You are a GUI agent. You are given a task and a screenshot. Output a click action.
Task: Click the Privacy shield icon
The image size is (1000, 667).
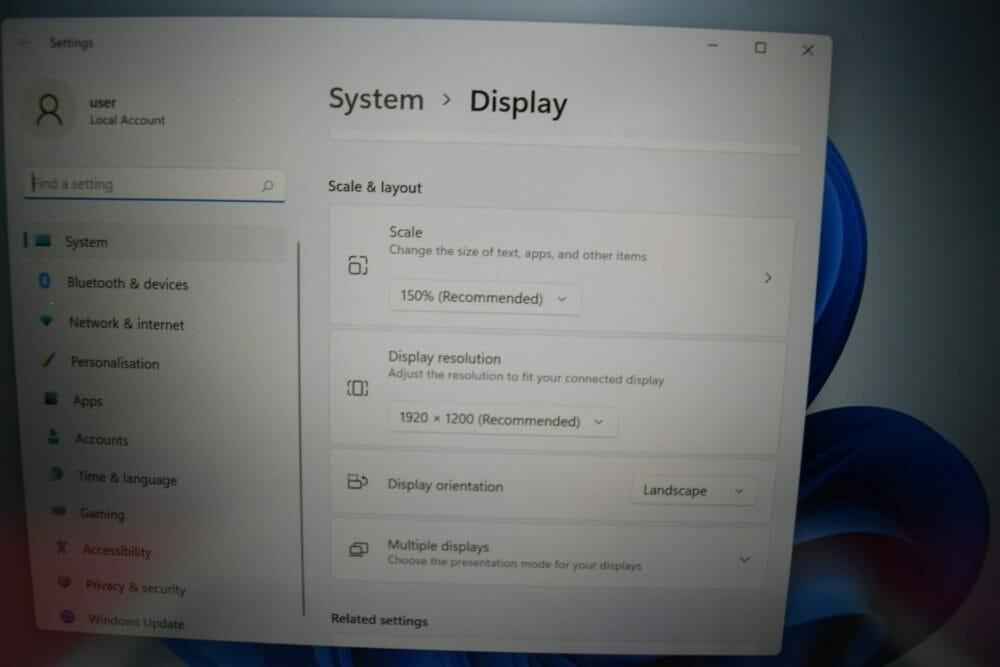pyautogui.click(x=64, y=582)
